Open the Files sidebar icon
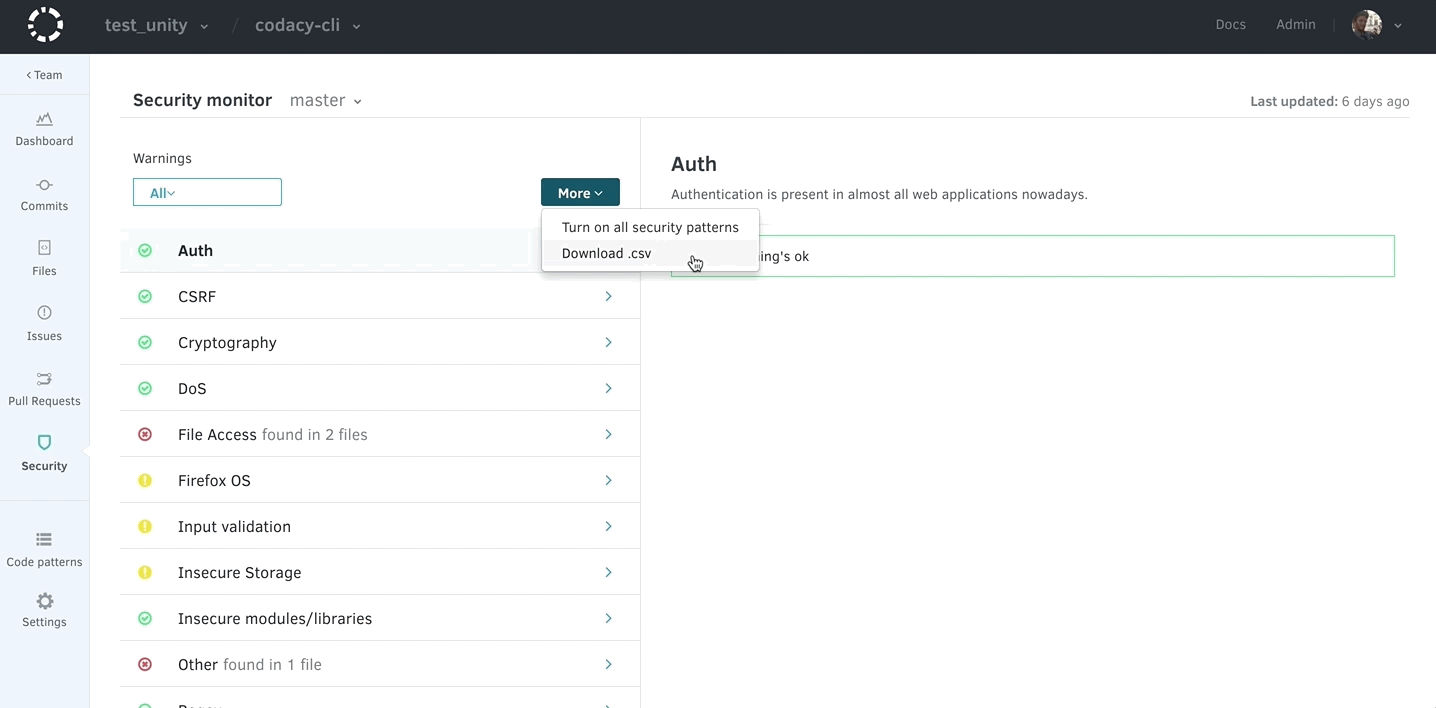This screenshot has width=1436, height=708. pos(44,248)
